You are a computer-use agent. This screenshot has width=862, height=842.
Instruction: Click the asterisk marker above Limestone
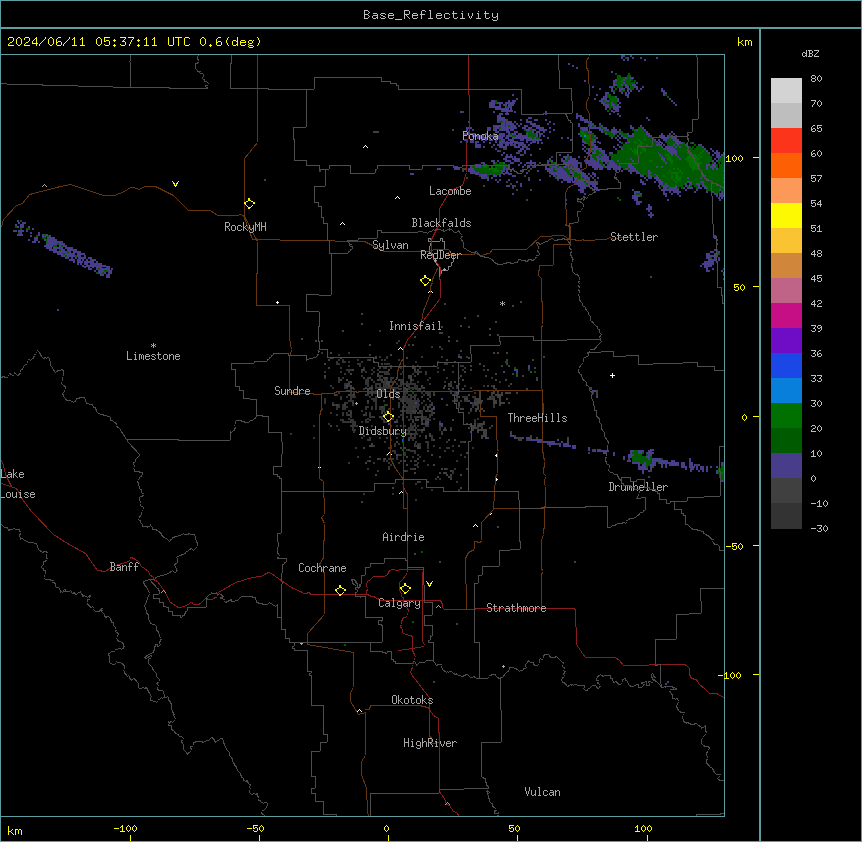tap(153, 345)
